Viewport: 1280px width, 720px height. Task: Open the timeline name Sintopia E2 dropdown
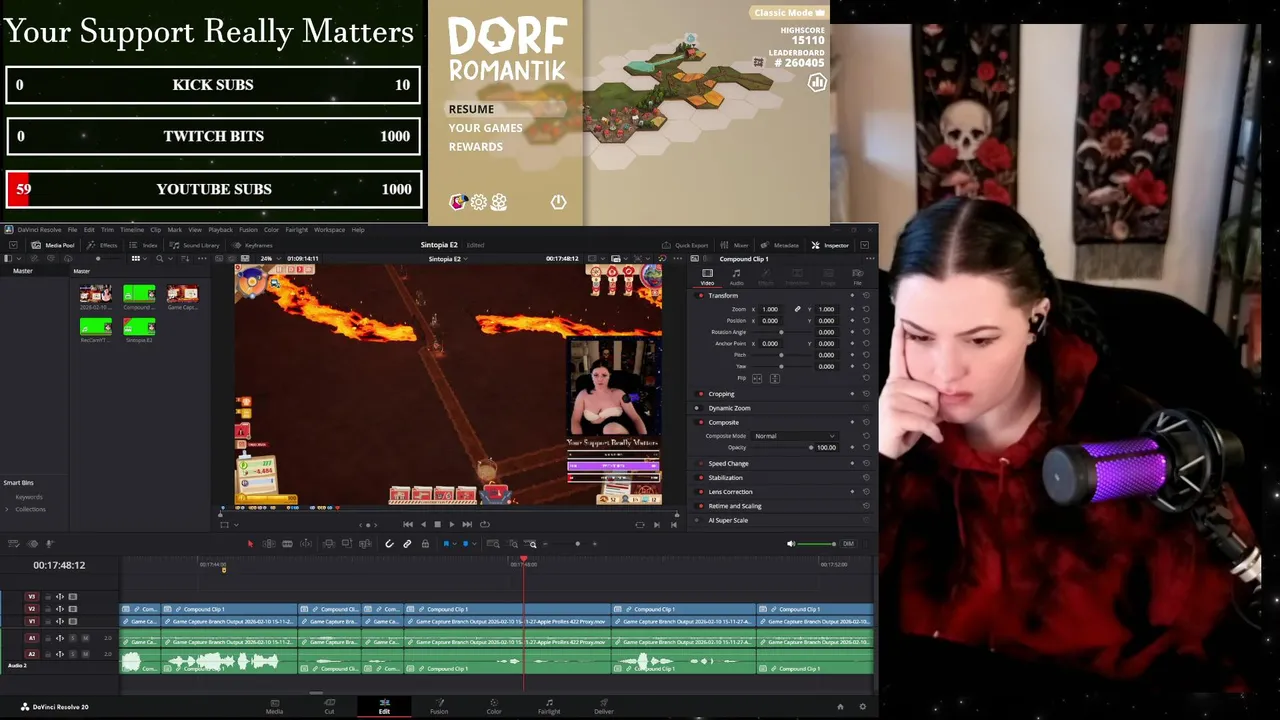click(x=448, y=259)
